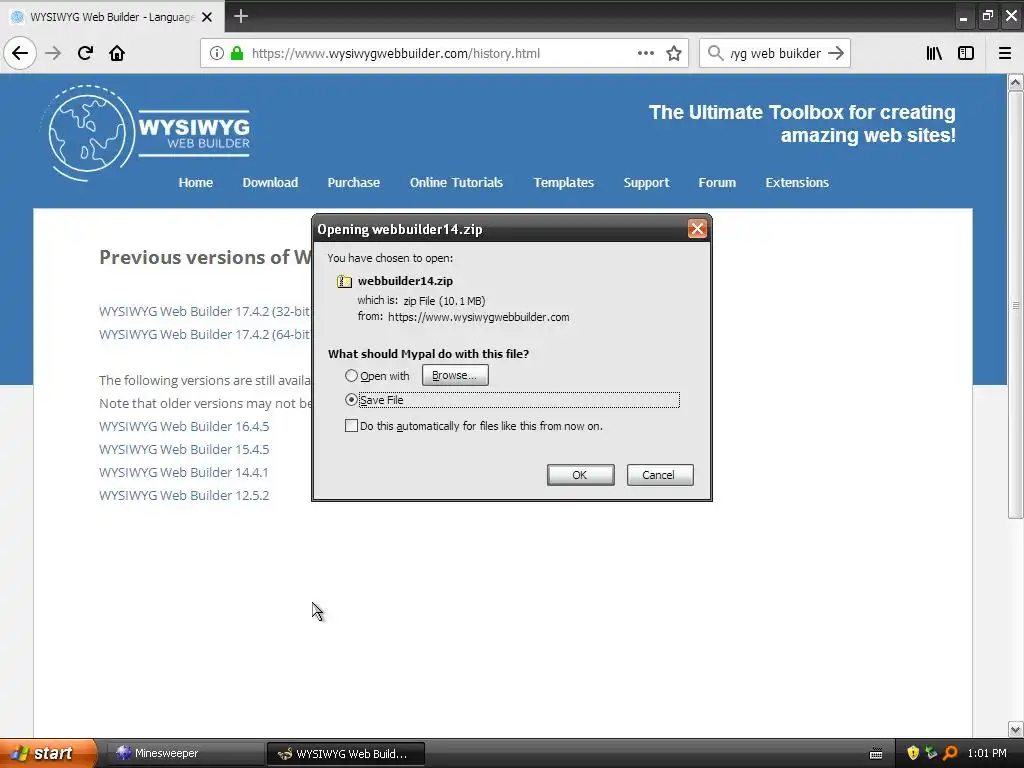Open Online Tutorials navigation item
This screenshot has width=1024, height=768.
pyautogui.click(x=456, y=183)
